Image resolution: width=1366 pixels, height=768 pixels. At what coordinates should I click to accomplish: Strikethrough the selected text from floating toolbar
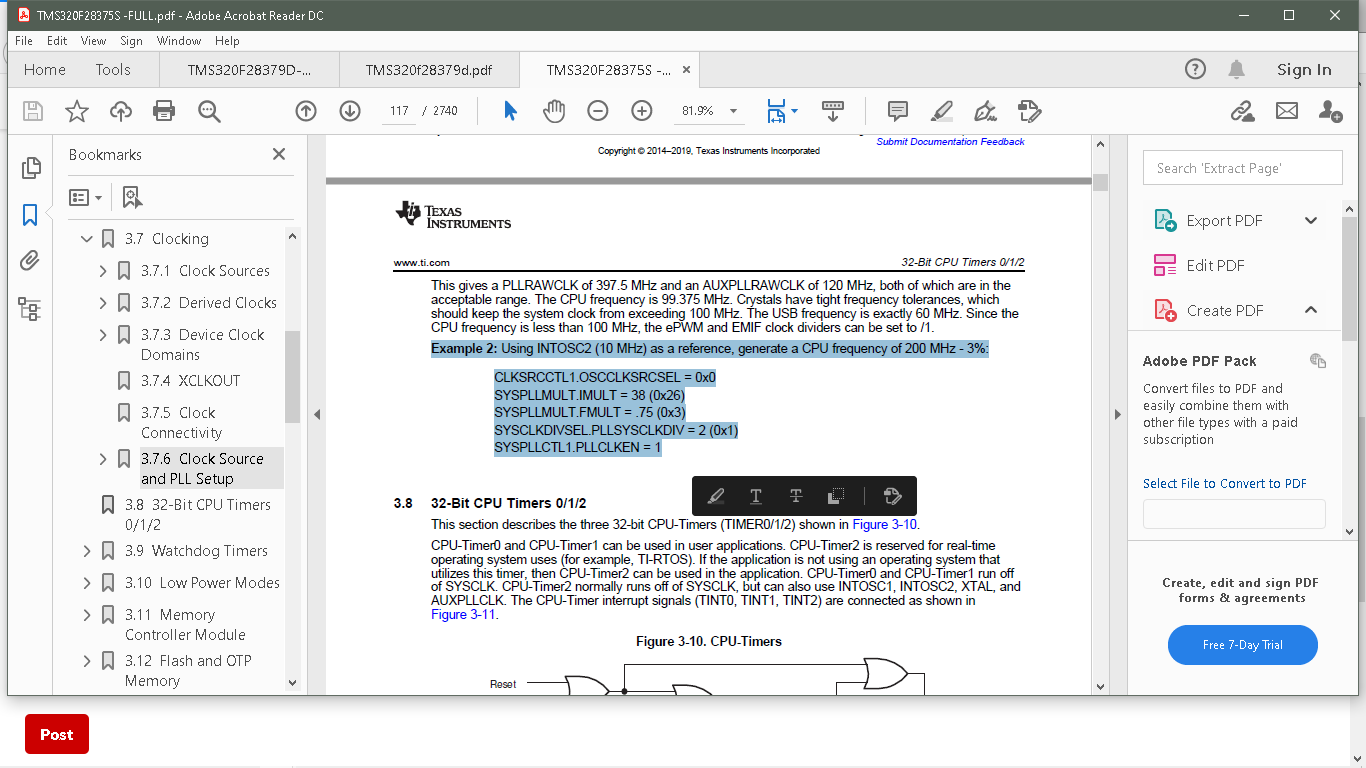coord(796,496)
